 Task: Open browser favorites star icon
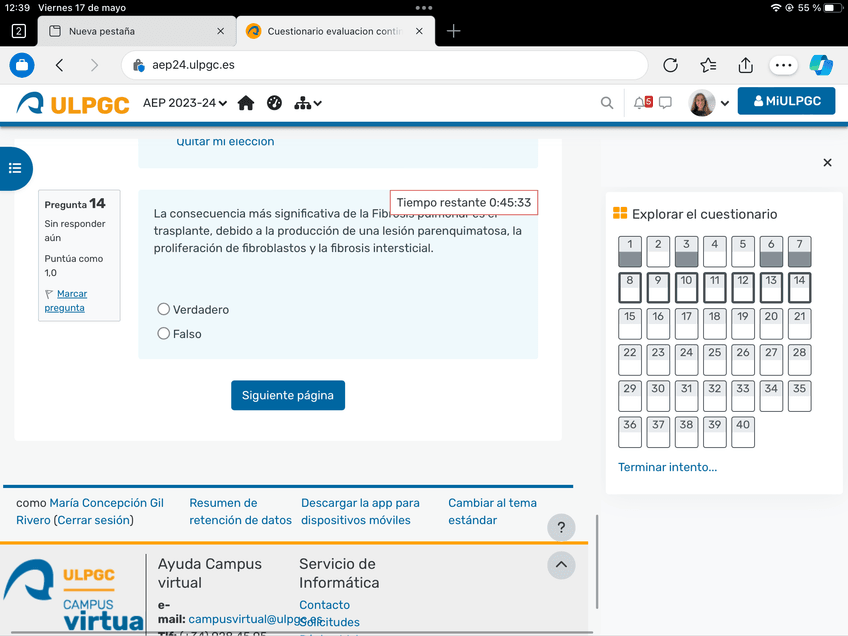(x=708, y=65)
